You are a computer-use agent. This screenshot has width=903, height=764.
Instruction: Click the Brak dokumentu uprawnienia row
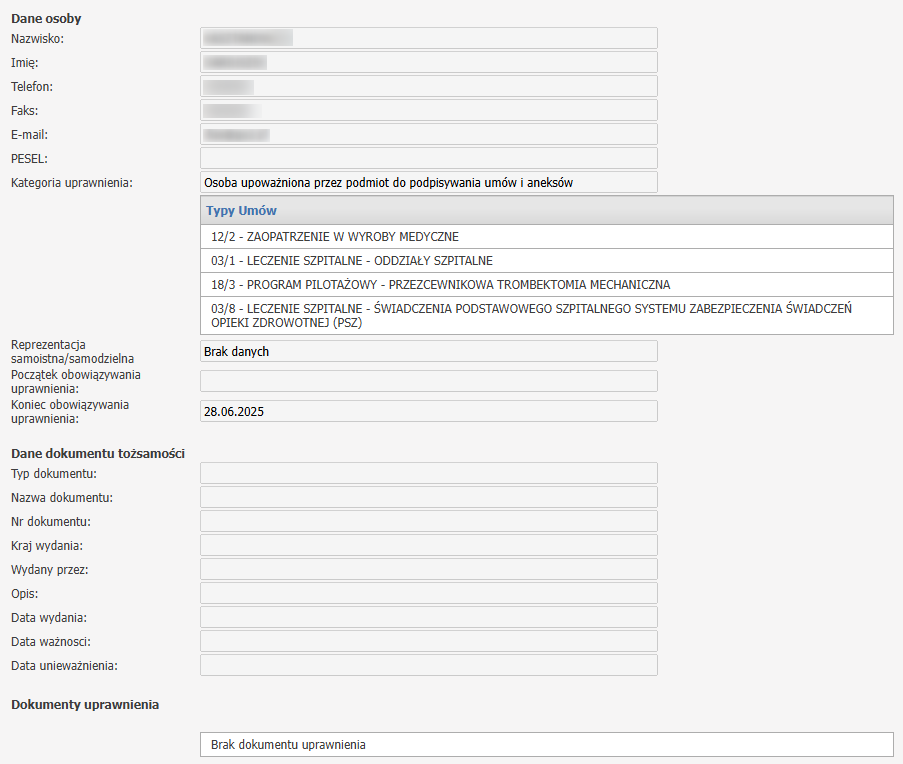point(546,745)
